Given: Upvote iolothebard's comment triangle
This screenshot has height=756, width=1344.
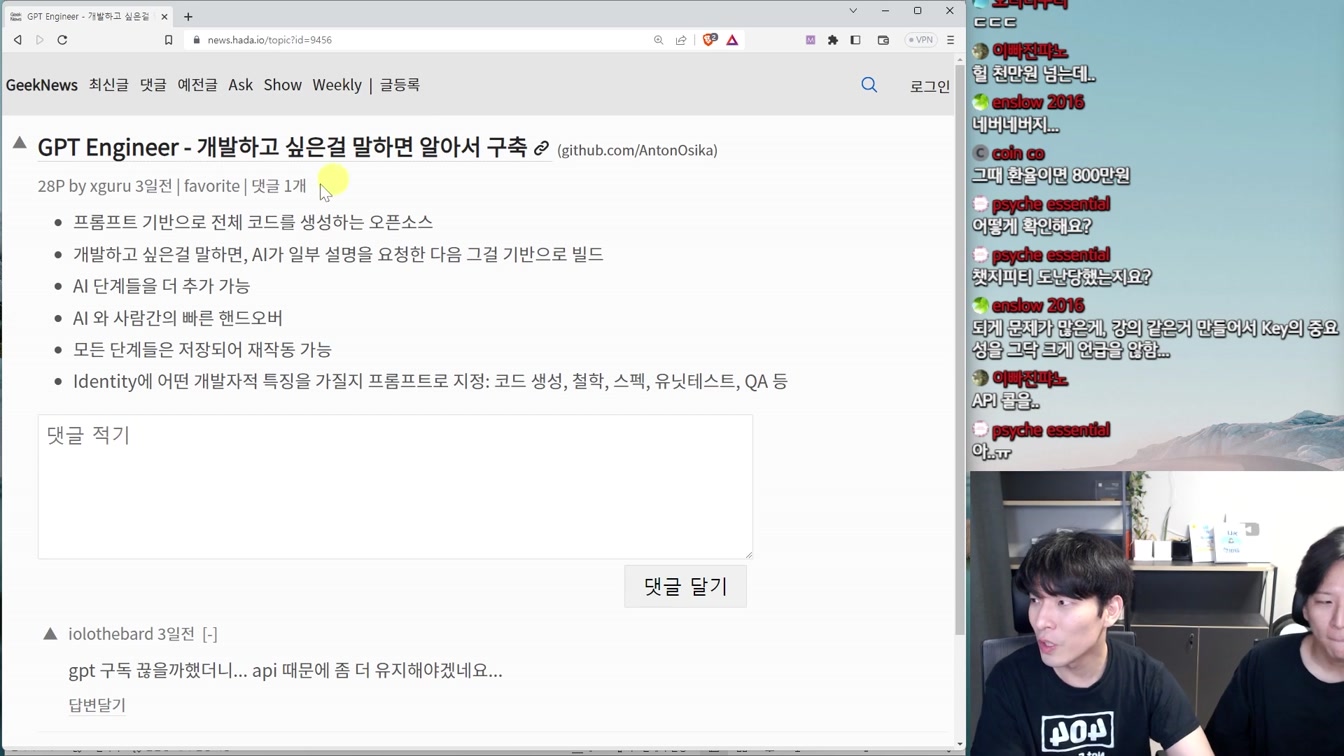Looking at the screenshot, I should point(50,633).
